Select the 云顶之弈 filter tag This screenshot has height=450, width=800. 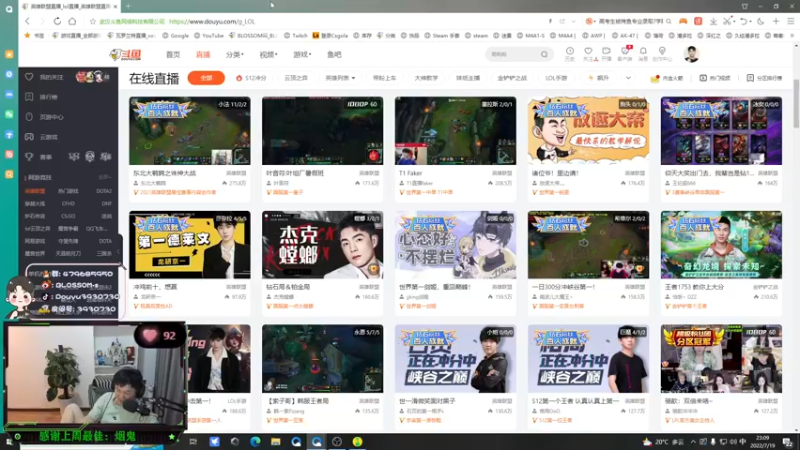296,78
